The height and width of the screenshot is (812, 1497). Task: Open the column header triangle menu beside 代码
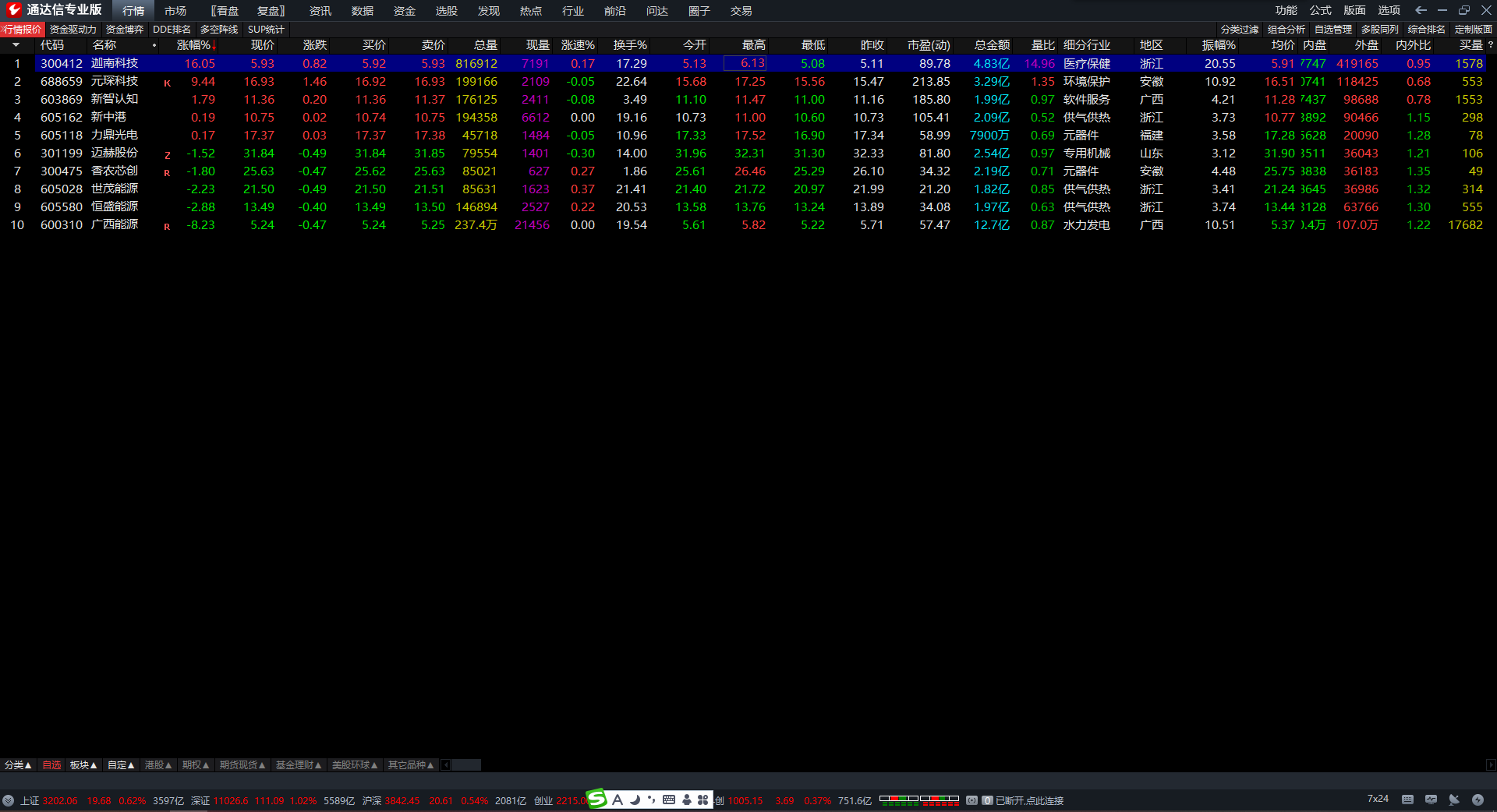(16, 45)
